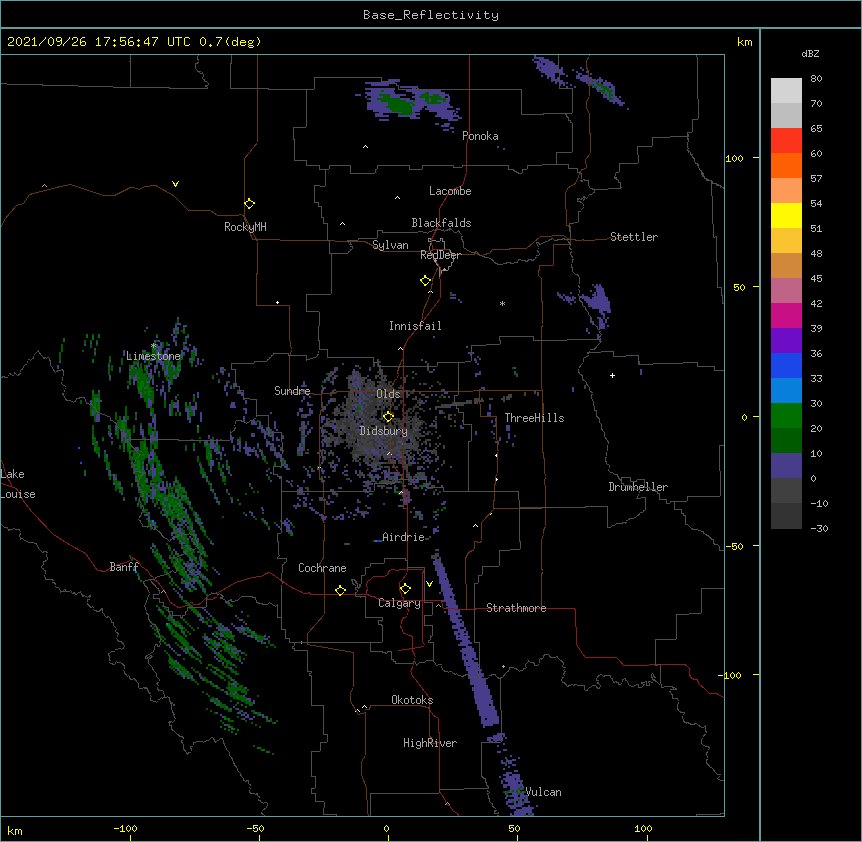Click the ThreeHills label
This screenshot has height=842, width=862.
[x=534, y=418]
